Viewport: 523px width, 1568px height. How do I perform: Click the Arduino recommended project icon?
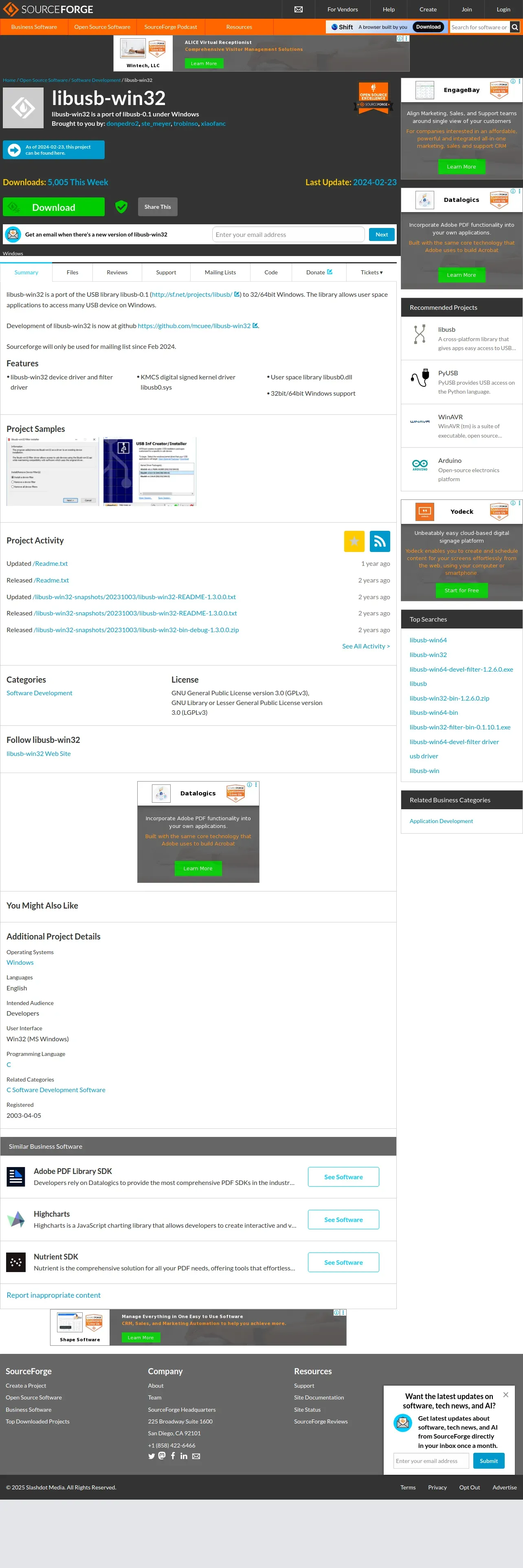420,465
